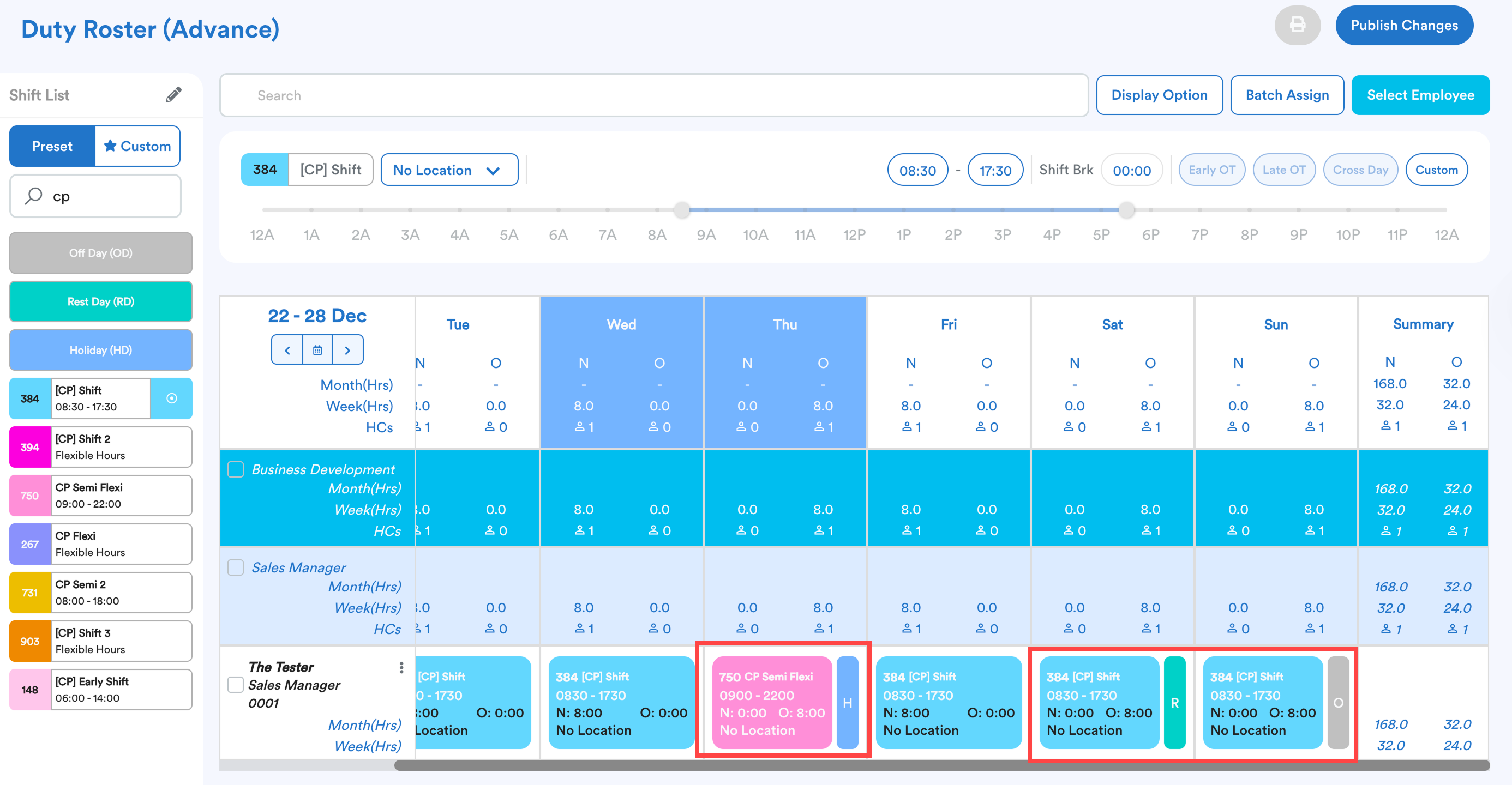1512x785 pixels.
Task: Go to next week with right arrow
Action: 347,351
